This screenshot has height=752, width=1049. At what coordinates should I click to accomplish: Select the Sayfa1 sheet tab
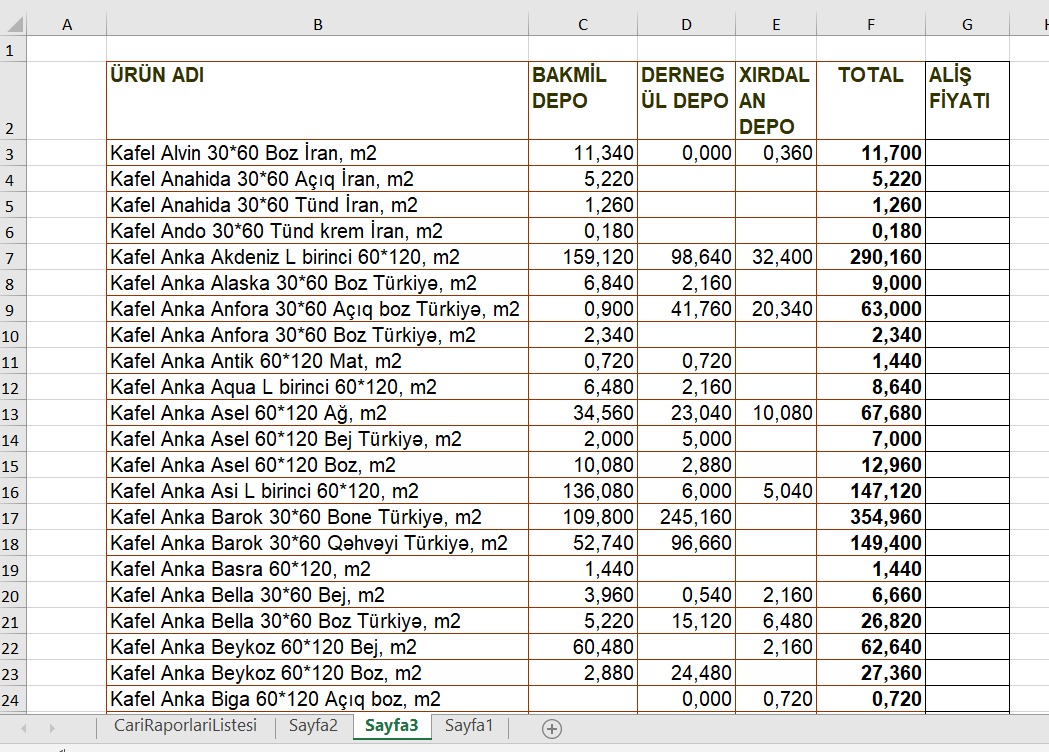pos(469,726)
